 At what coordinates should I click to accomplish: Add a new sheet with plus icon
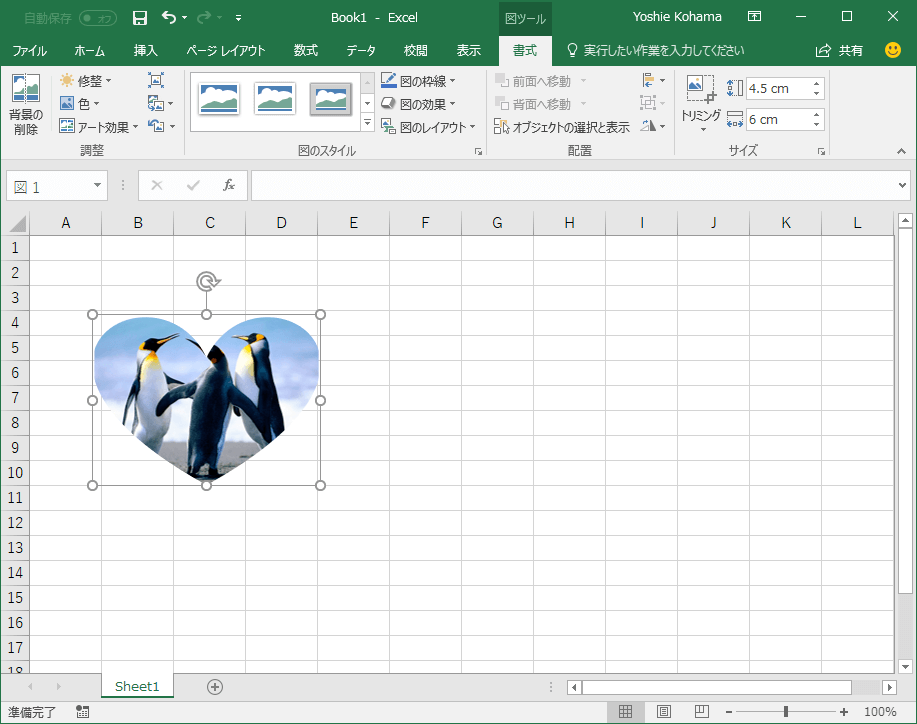(215, 687)
